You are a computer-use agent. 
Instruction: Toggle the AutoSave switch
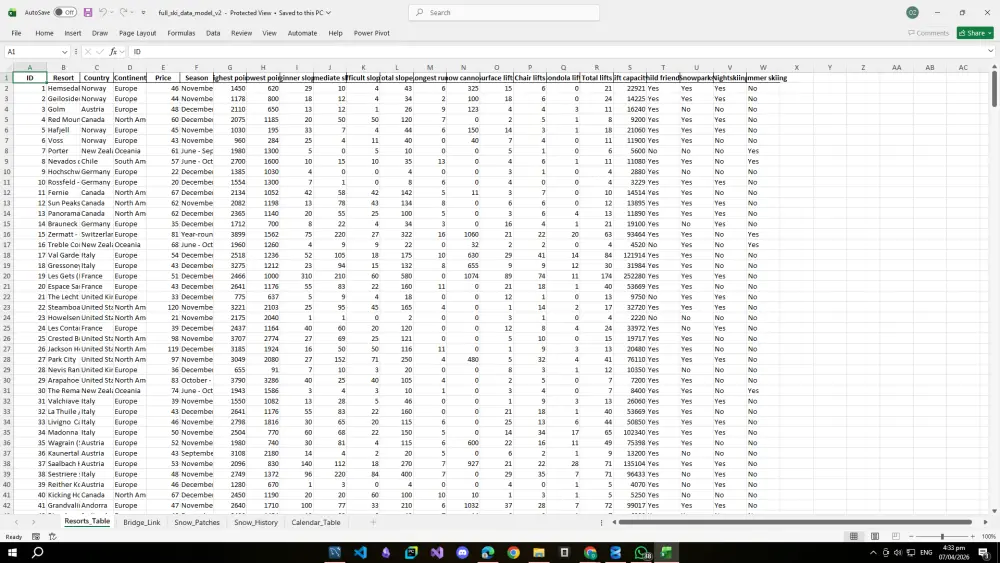coord(65,12)
